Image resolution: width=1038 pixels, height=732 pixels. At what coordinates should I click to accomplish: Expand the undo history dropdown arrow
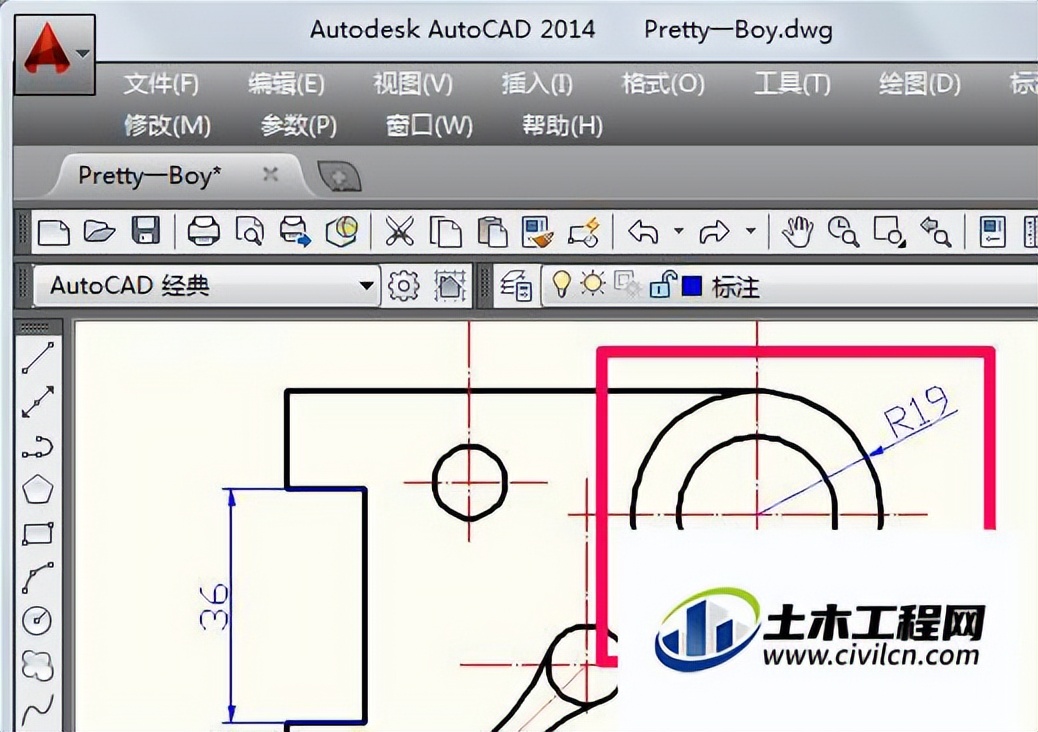pyautogui.click(x=679, y=231)
